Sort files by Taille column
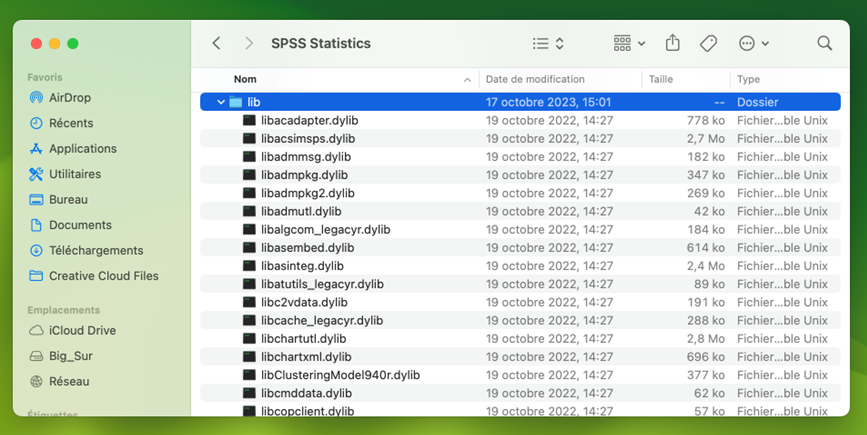This screenshot has width=867, height=435. [661, 79]
